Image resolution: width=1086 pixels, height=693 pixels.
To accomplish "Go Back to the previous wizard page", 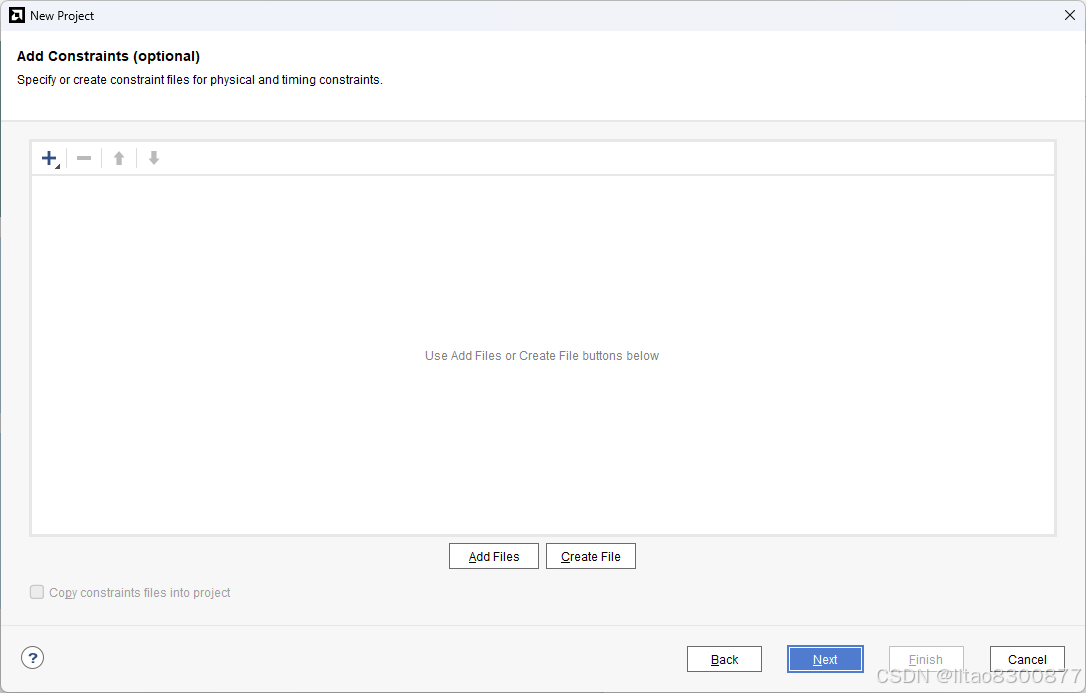I will point(724,659).
